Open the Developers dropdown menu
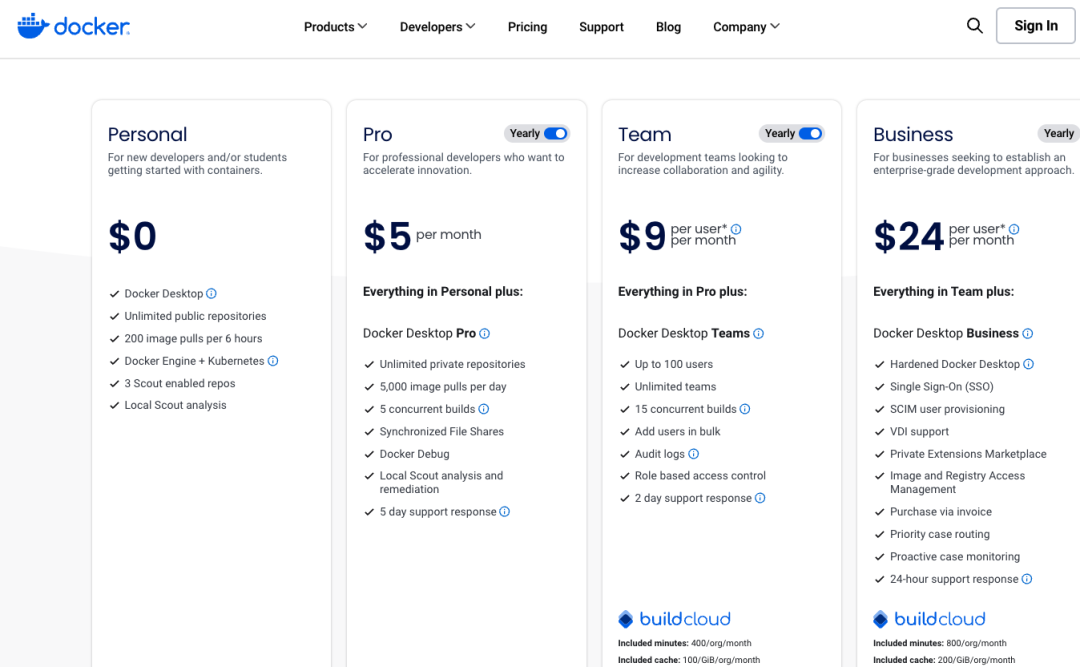 point(437,27)
